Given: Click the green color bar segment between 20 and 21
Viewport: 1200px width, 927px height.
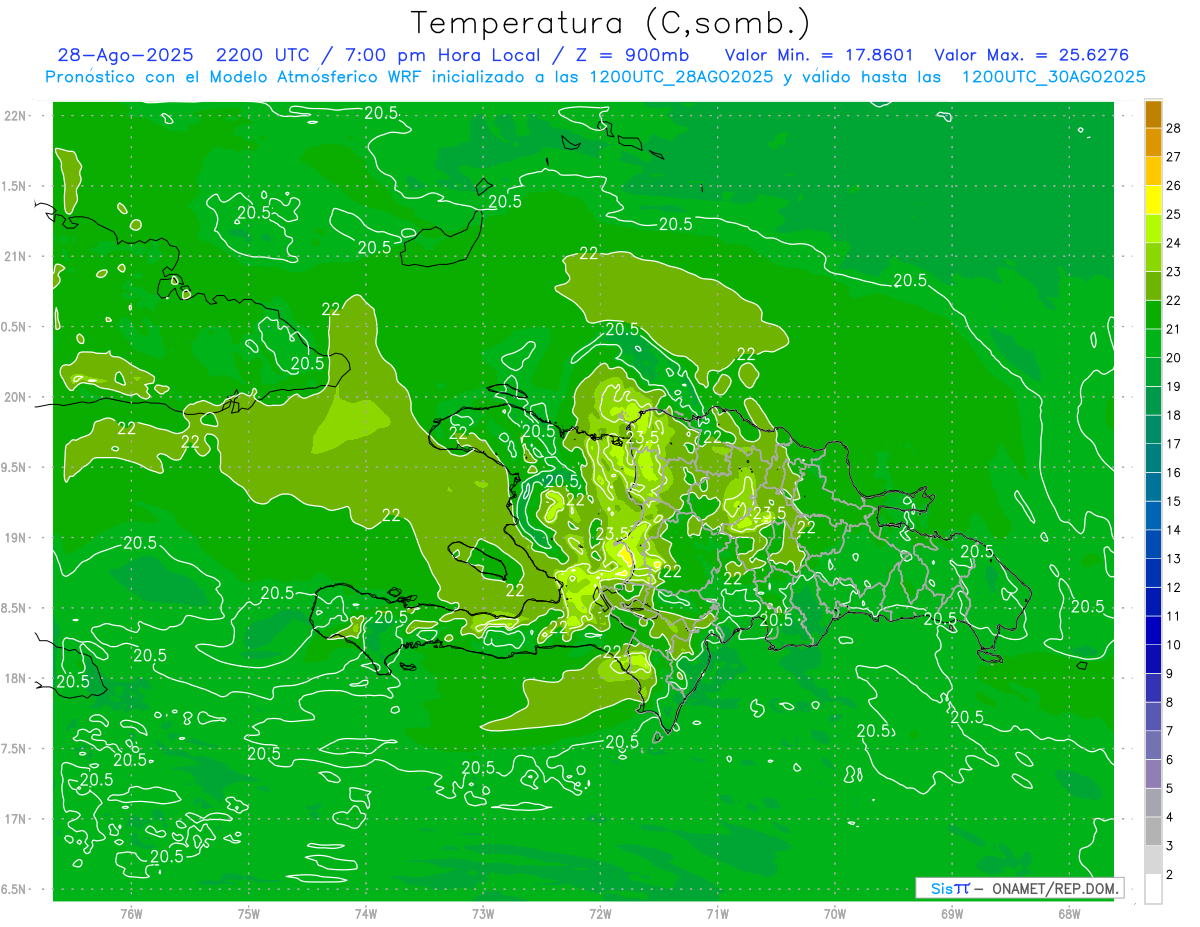Looking at the screenshot, I should pyautogui.click(x=1153, y=343).
